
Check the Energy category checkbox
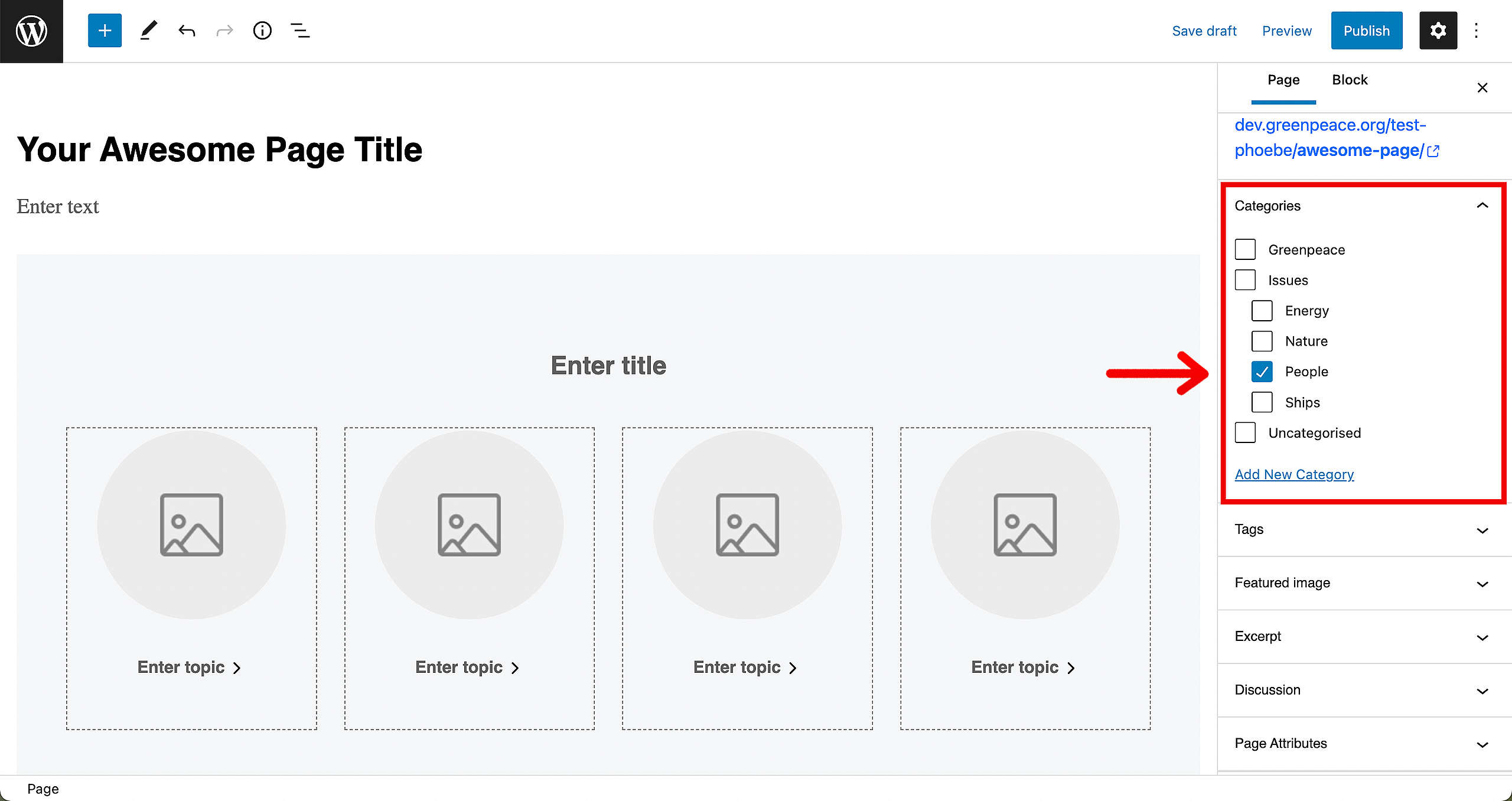pyautogui.click(x=1262, y=311)
